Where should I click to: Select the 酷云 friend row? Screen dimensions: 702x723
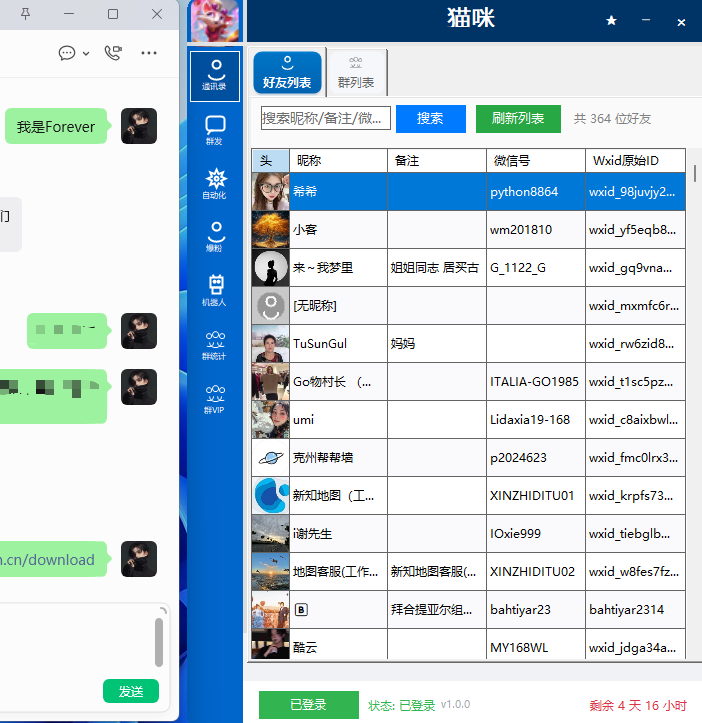point(468,645)
